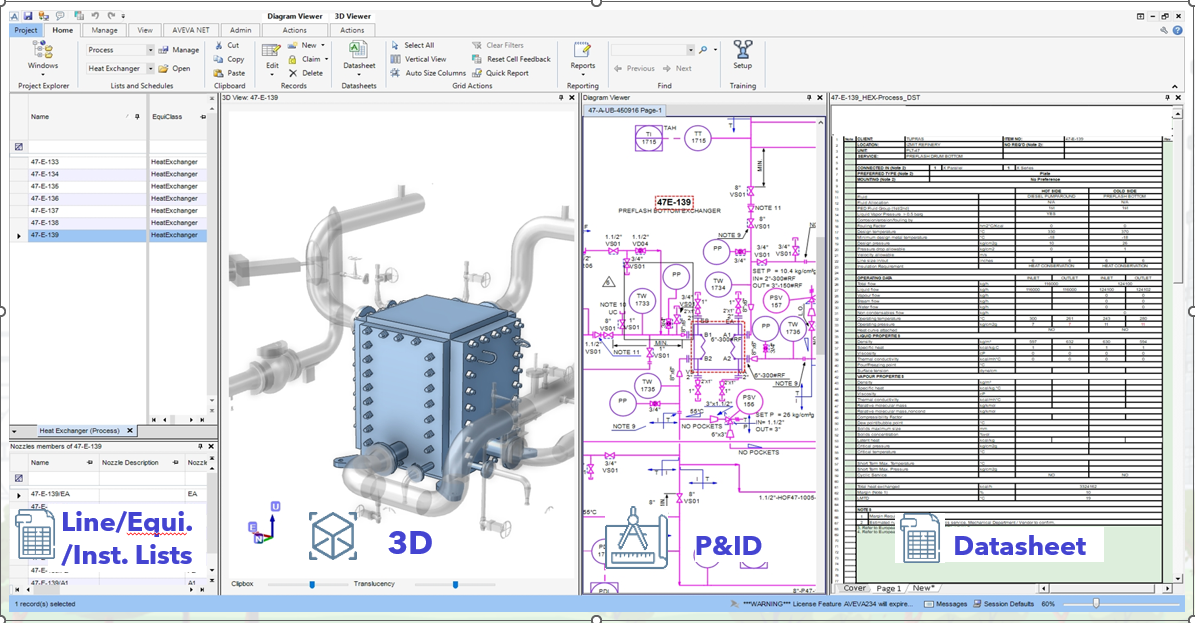
Task: Pin the 47-E-139_HEX-Process_DST datasheet panel
Action: pos(1167,98)
